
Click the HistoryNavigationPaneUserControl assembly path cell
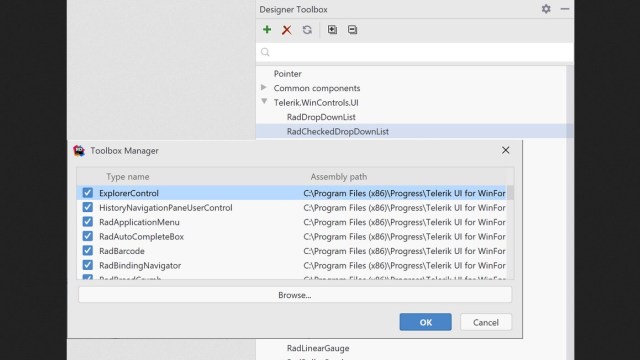(x=404, y=207)
